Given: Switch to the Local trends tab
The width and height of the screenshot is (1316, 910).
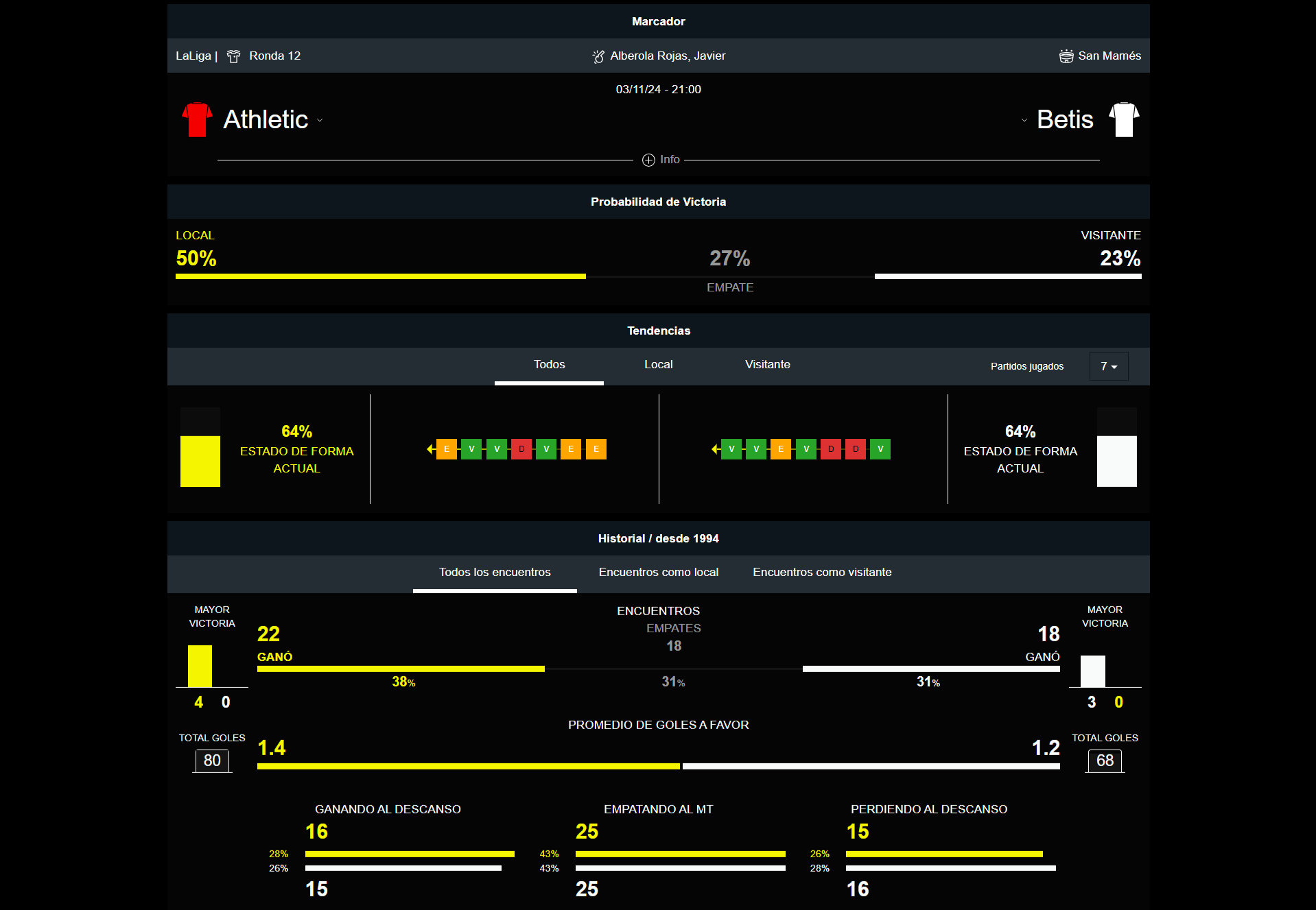Looking at the screenshot, I should pyautogui.click(x=658, y=365).
